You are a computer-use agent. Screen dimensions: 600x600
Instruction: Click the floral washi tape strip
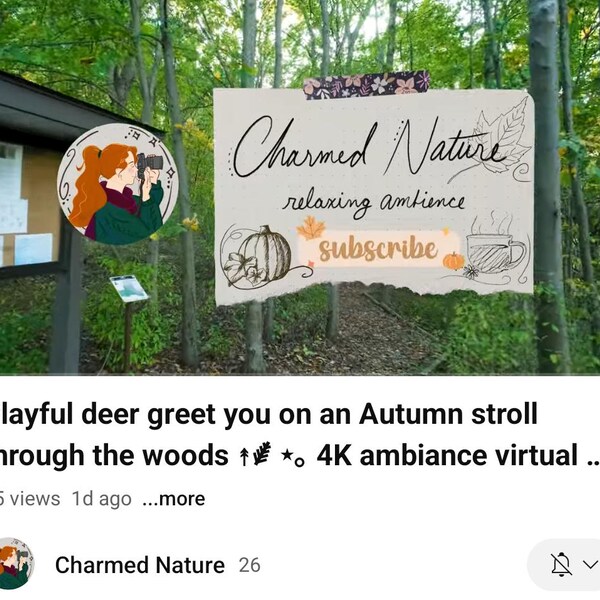(x=367, y=85)
